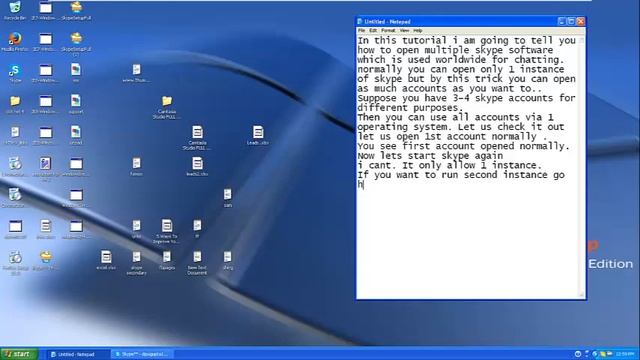Minimize the Notepad window
This screenshot has width=640, height=360.
click(562, 21)
